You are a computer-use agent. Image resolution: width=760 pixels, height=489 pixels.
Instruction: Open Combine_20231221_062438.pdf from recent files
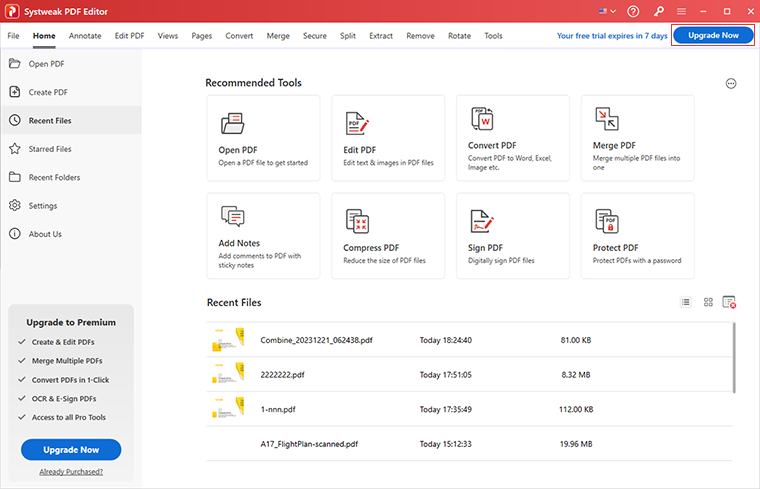[469, 340]
